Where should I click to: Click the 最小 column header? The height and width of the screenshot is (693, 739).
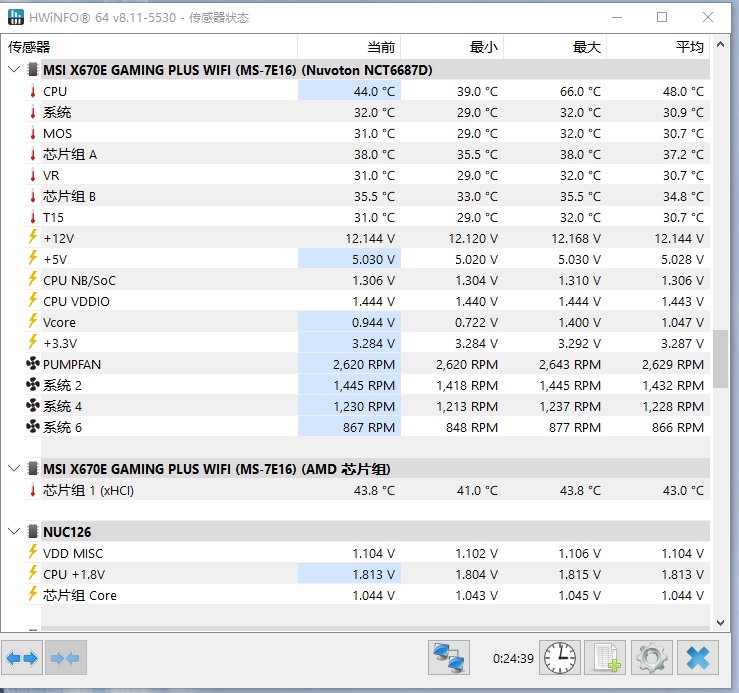point(452,47)
